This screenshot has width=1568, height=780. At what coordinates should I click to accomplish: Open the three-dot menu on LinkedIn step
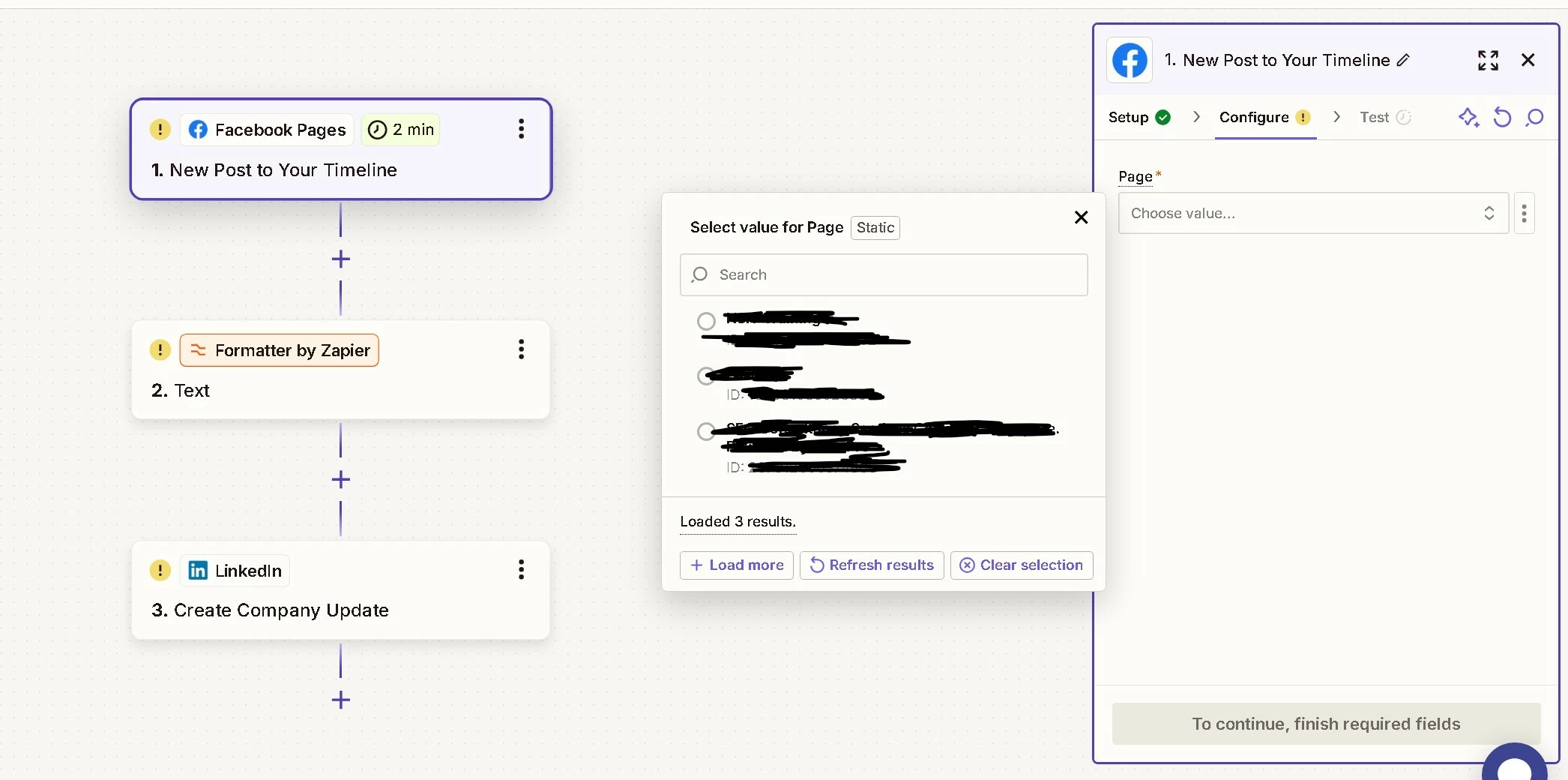(x=521, y=570)
